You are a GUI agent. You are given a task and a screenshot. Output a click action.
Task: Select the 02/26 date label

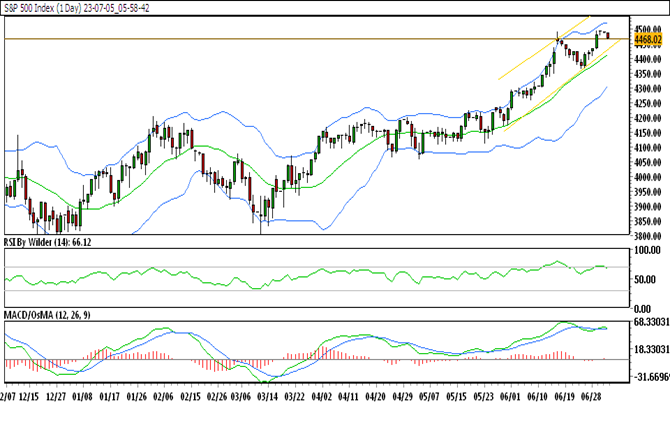[217, 397]
